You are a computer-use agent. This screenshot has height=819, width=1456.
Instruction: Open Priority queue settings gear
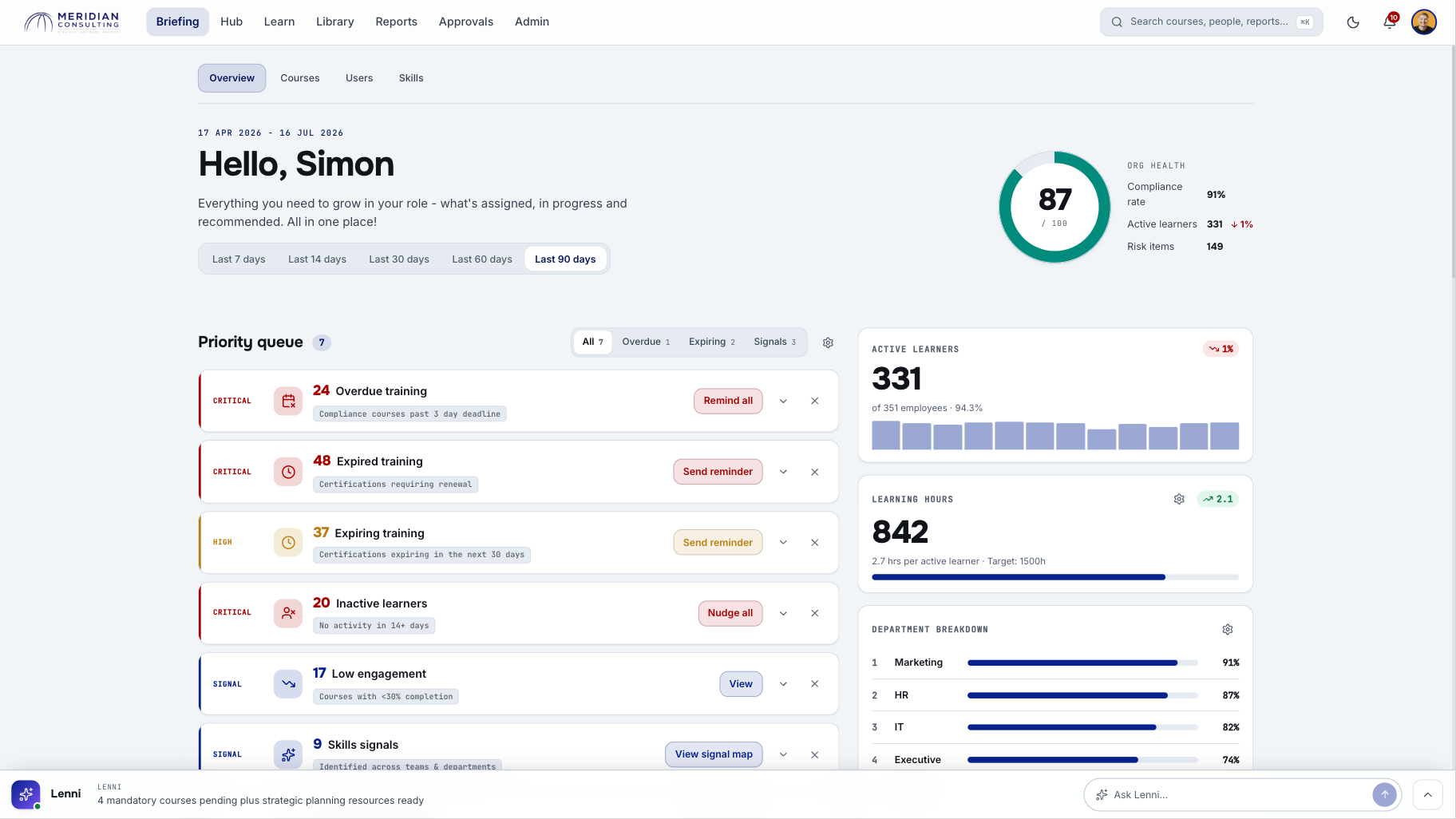(x=828, y=342)
